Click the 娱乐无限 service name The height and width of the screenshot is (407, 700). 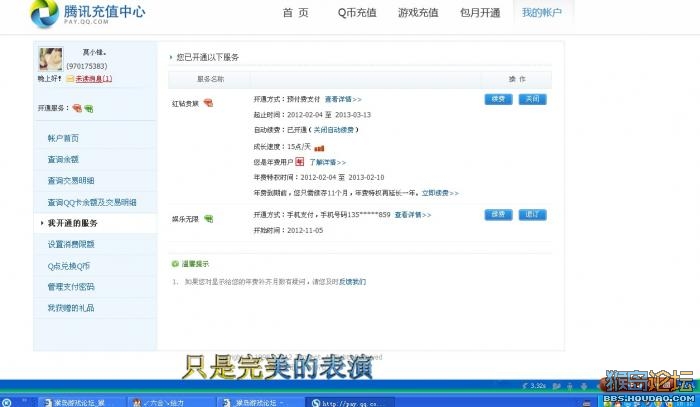pos(185,219)
